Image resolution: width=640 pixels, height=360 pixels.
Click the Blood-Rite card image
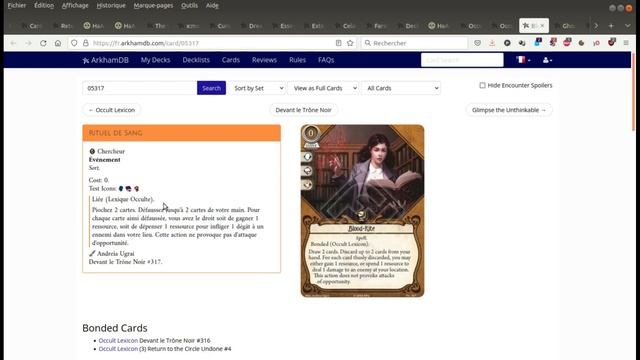coord(362,211)
